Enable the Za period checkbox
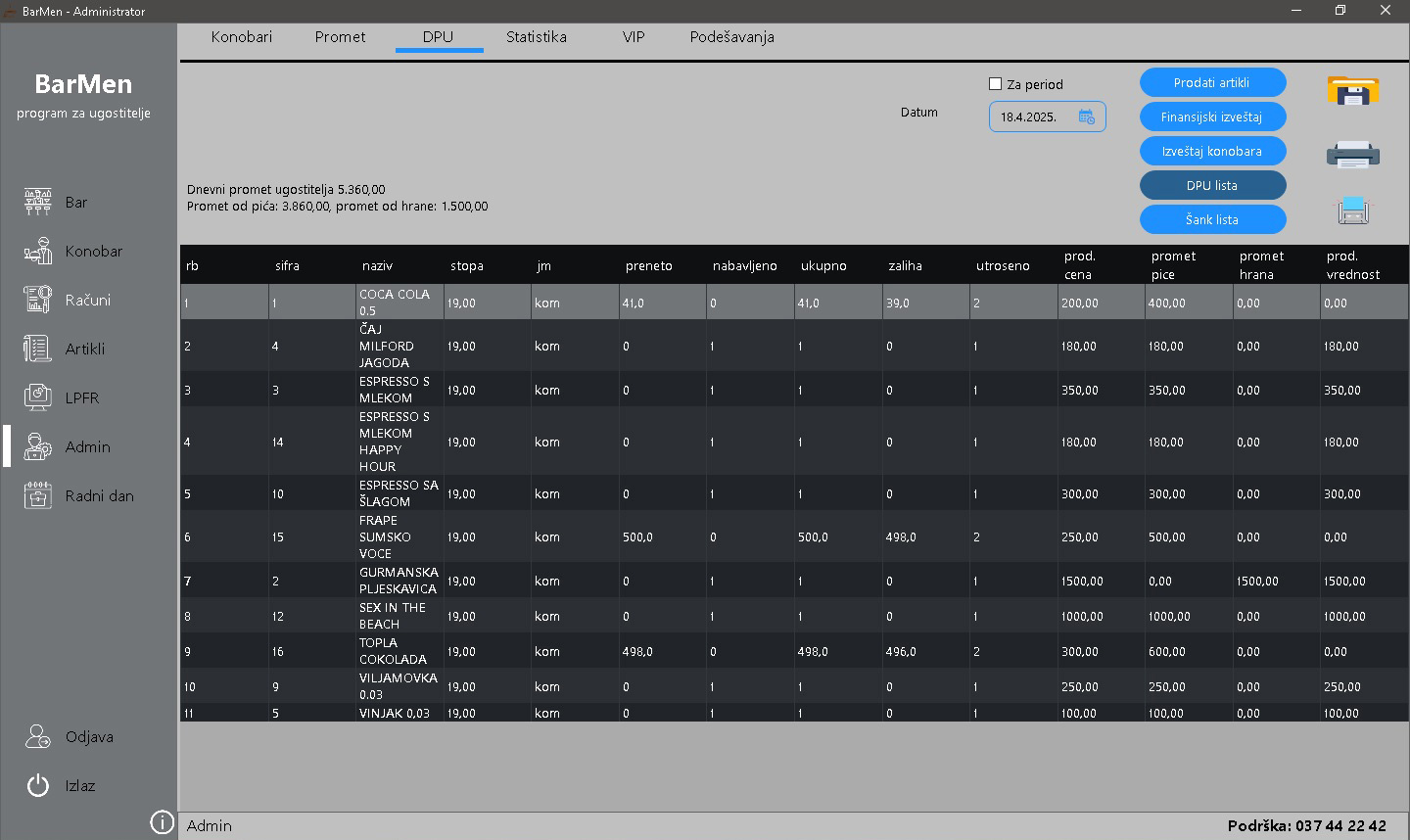The height and width of the screenshot is (840, 1410). [x=996, y=84]
